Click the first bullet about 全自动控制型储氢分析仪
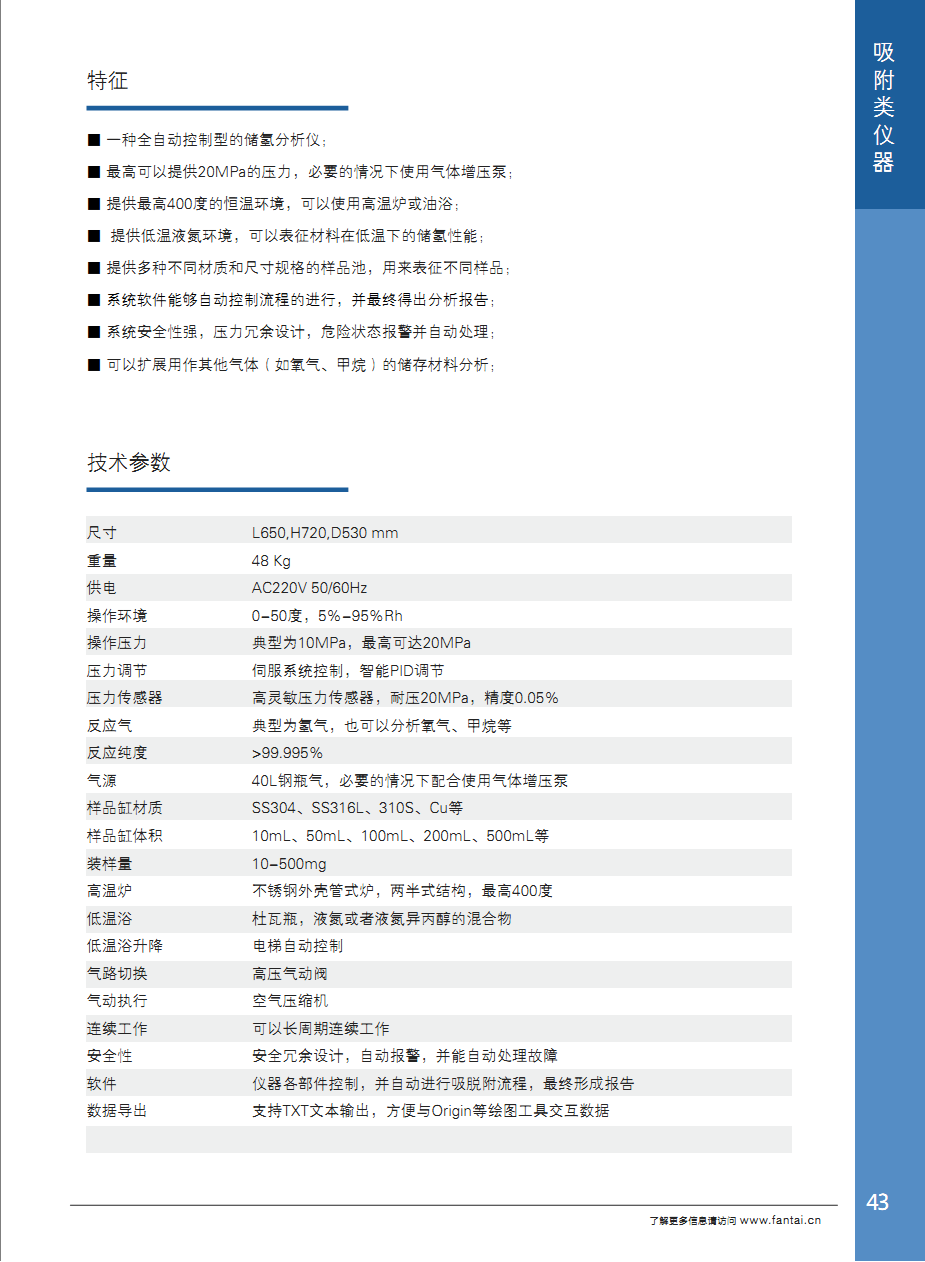The image size is (925, 1262). [x=216, y=141]
